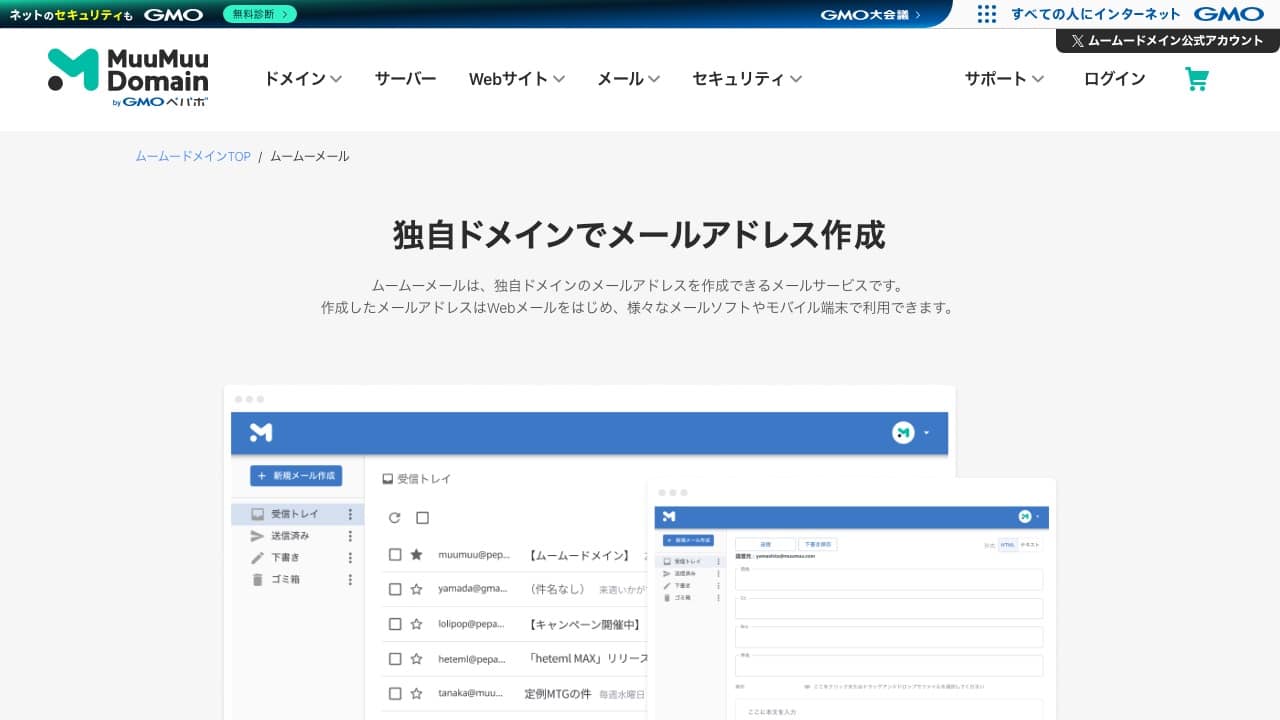Open more options for 下書き folder
This screenshot has width=1280, height=720.
[x=350, y=558]
